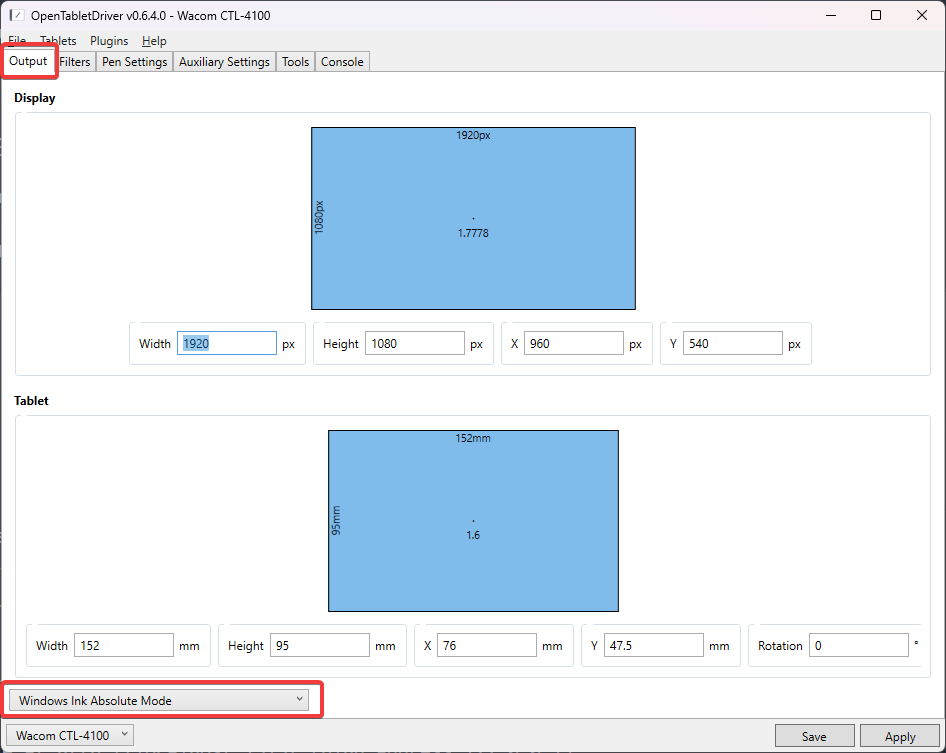This screenshot has width=946, height=753.
Task: Open the Help menu
Action: point(154,41)
